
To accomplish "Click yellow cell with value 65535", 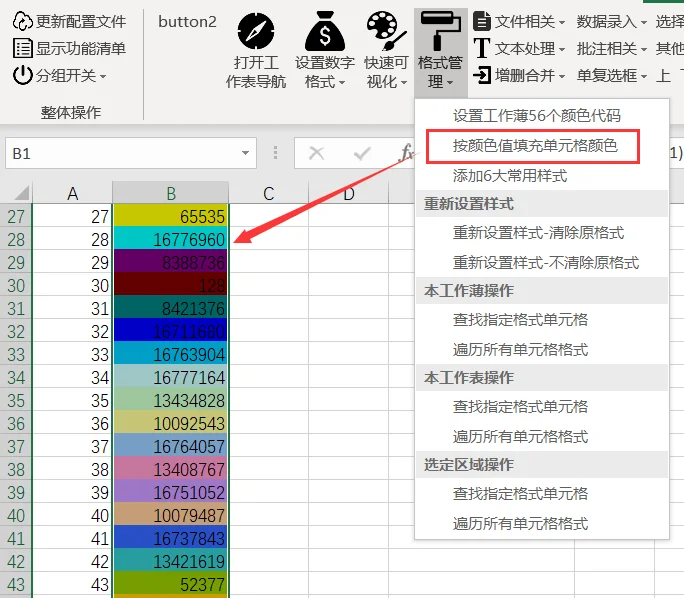I will 171,216.
